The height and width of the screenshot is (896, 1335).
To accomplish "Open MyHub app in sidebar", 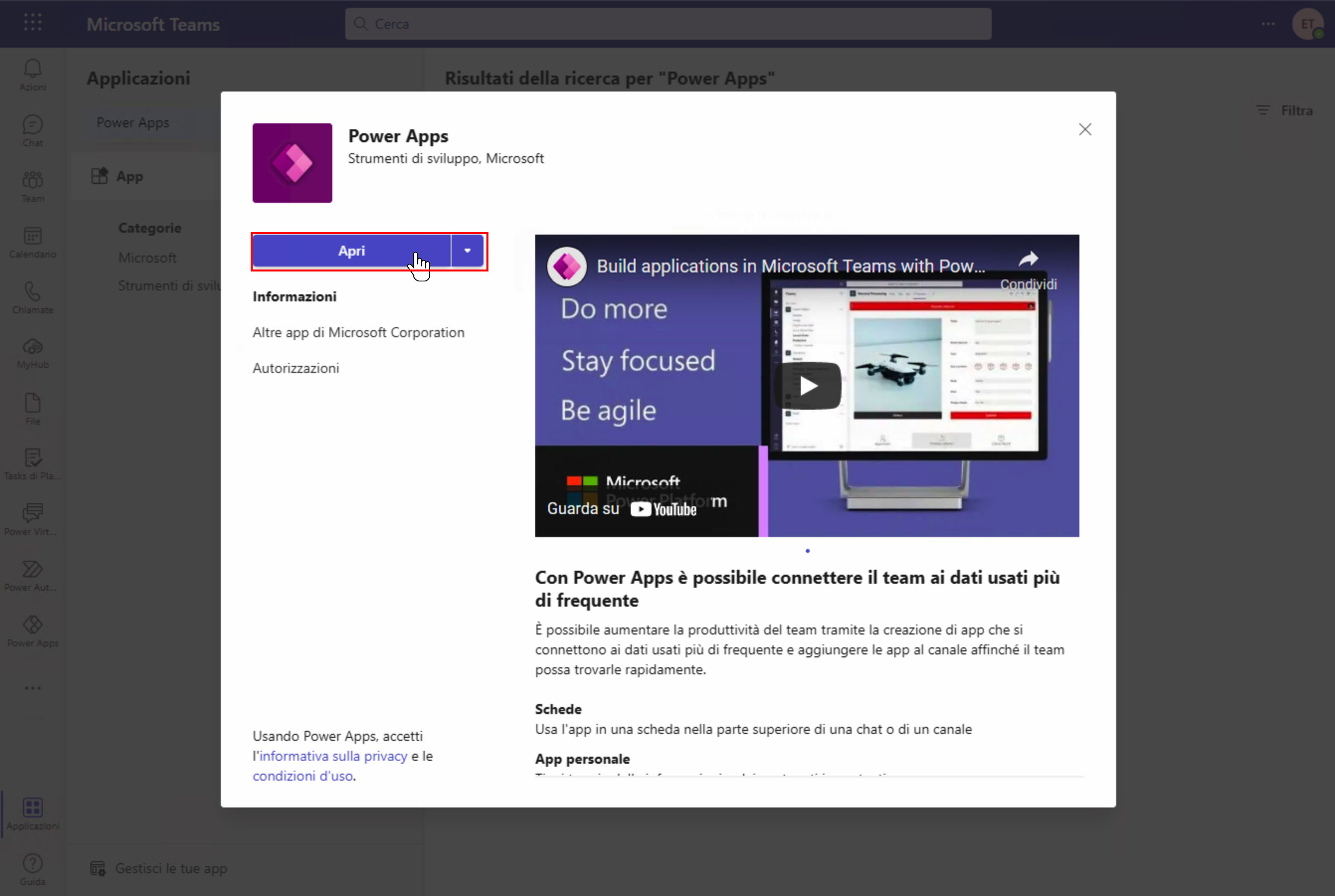I will tap(32, 353).
